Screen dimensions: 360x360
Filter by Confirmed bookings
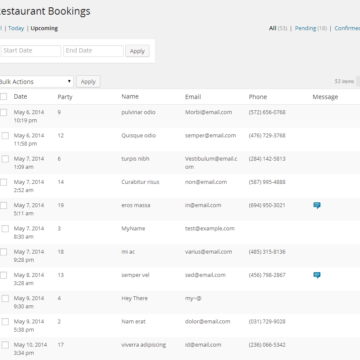point(347,28)
